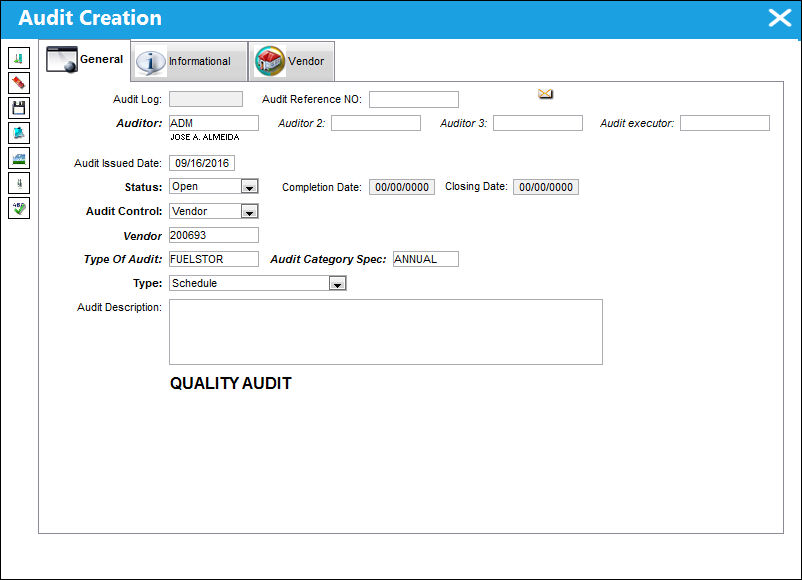Expand the Status dropdown
Viewport: 802px width, 580px height.
249,187
